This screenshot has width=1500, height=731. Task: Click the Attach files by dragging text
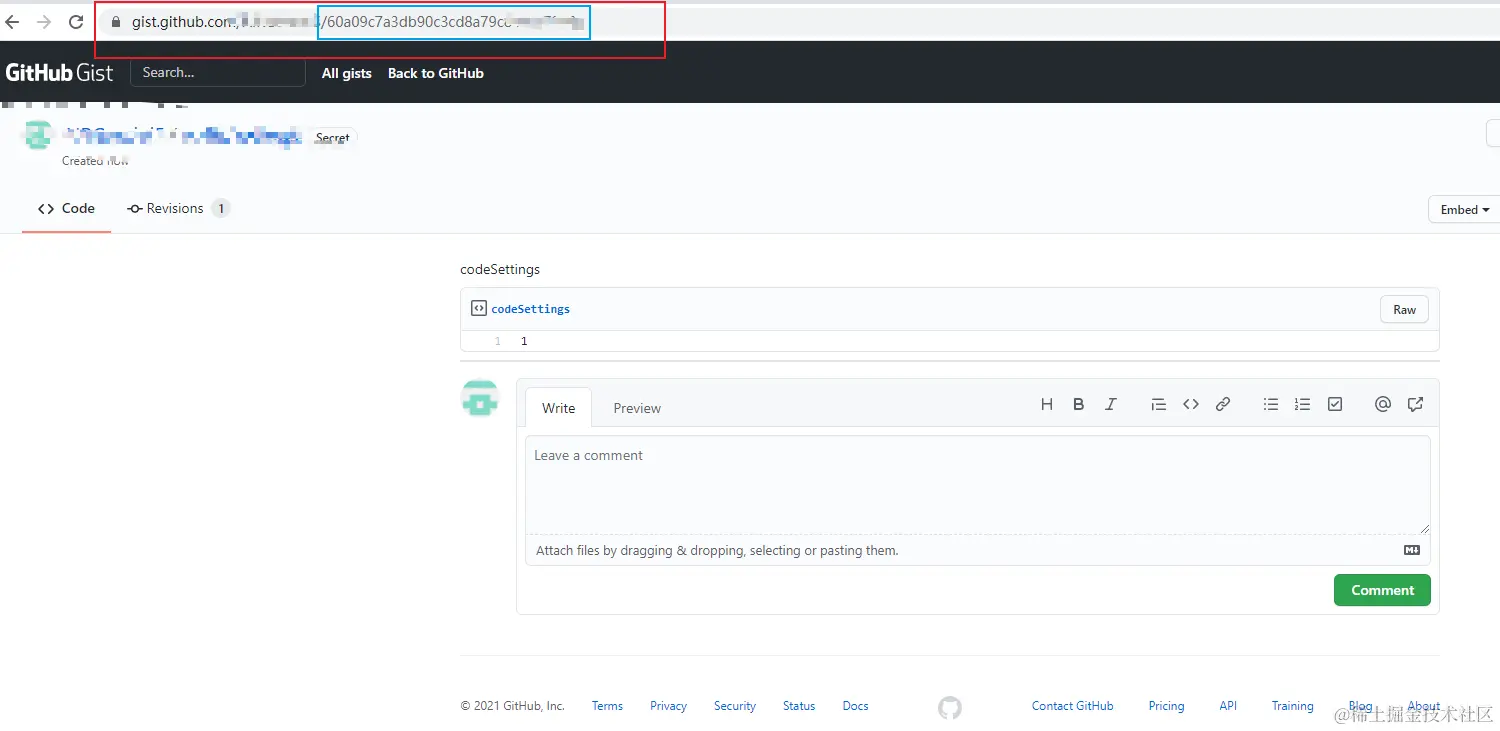coord(717,550)
